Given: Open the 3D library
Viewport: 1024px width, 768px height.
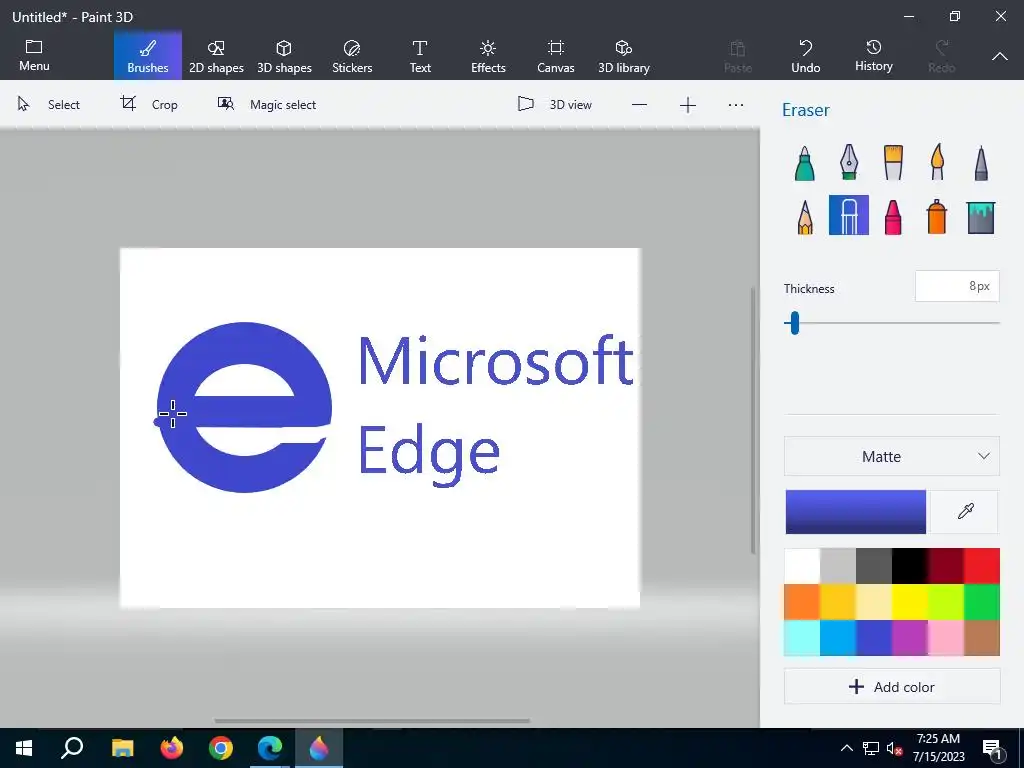Looking at the screenshot, I should coord(624,56).
